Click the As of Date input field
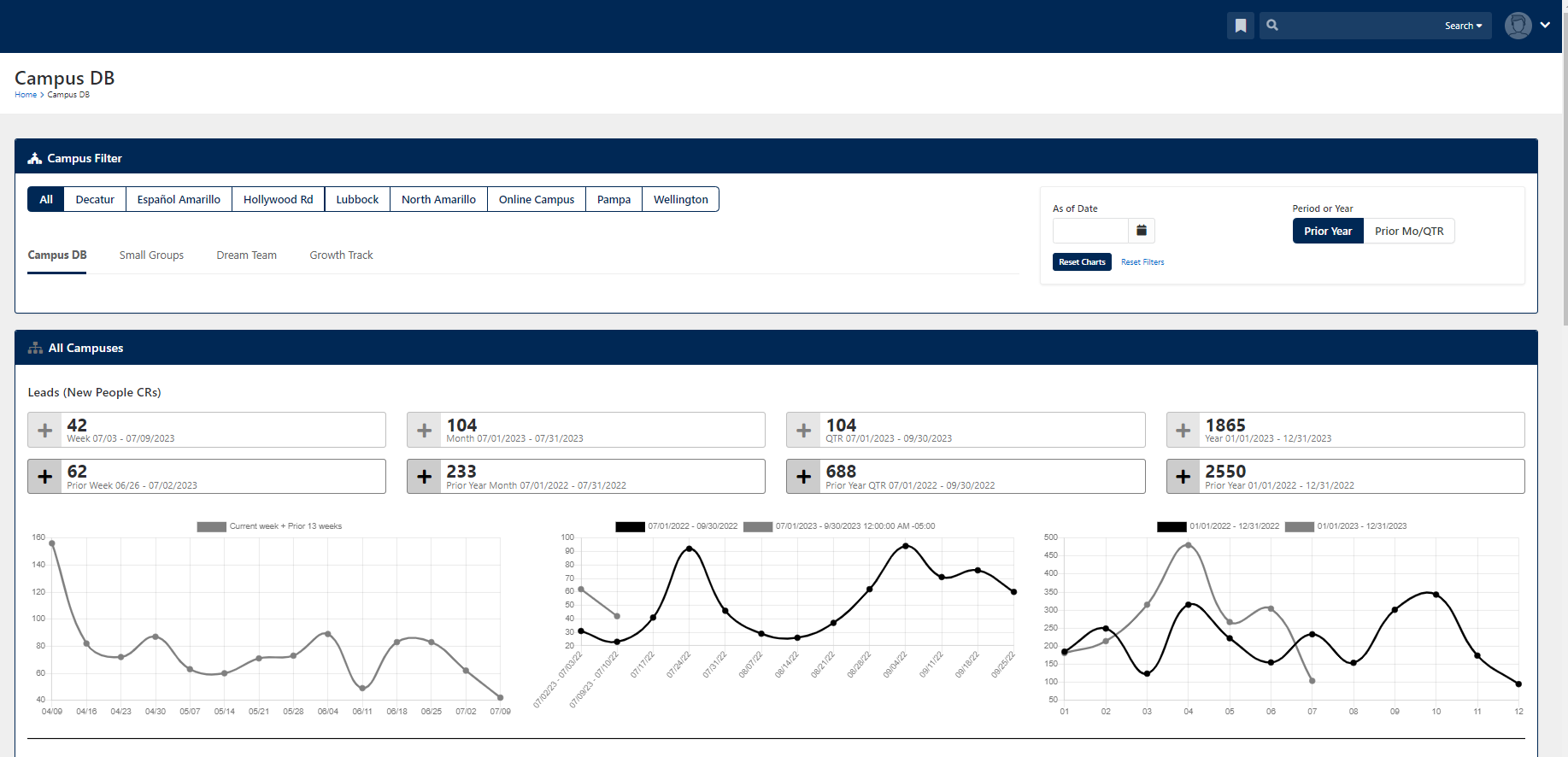The image size is (1568, 757). coord(1091,231)
